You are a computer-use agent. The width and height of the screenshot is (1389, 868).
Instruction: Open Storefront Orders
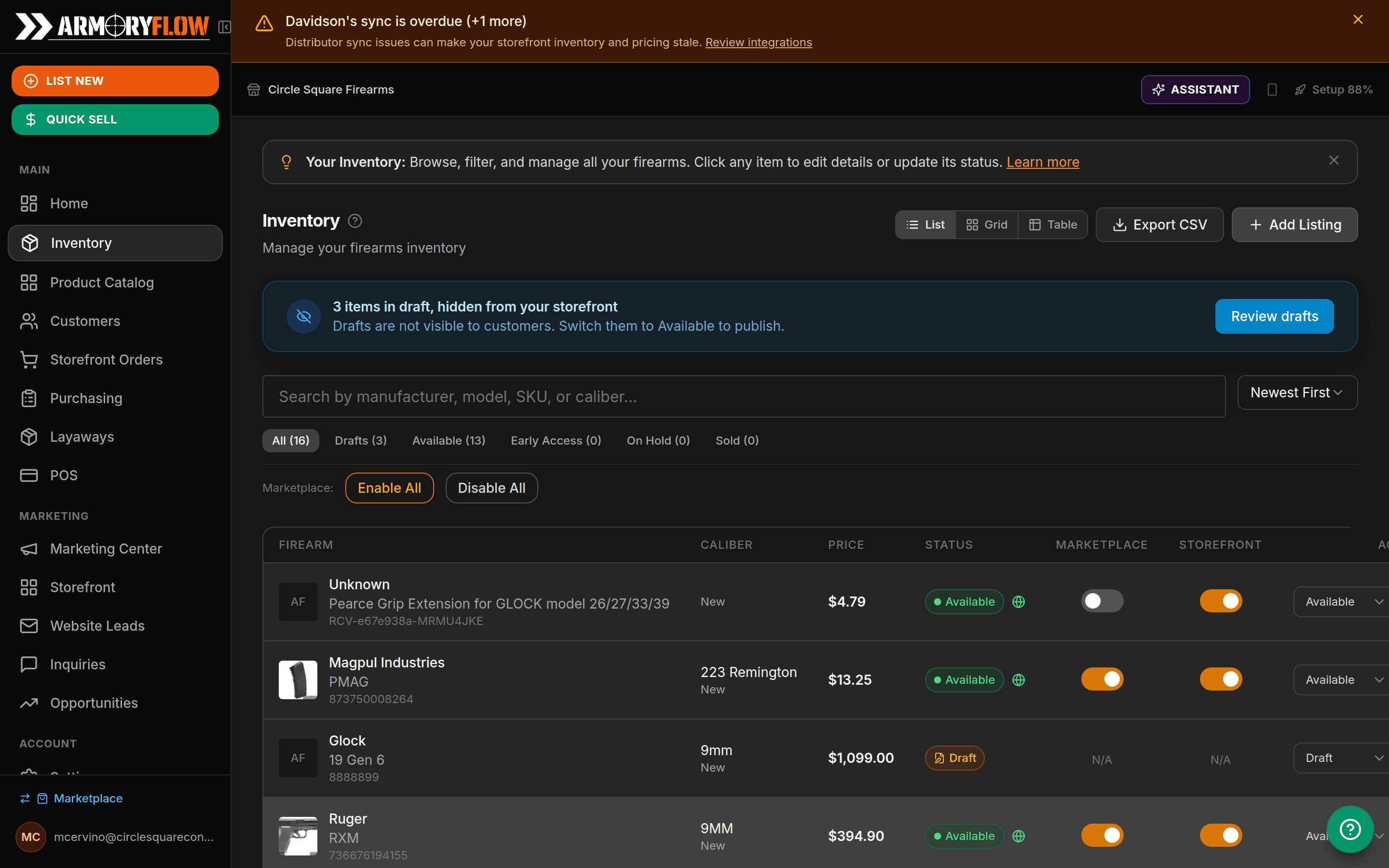(x=115, y=359)
